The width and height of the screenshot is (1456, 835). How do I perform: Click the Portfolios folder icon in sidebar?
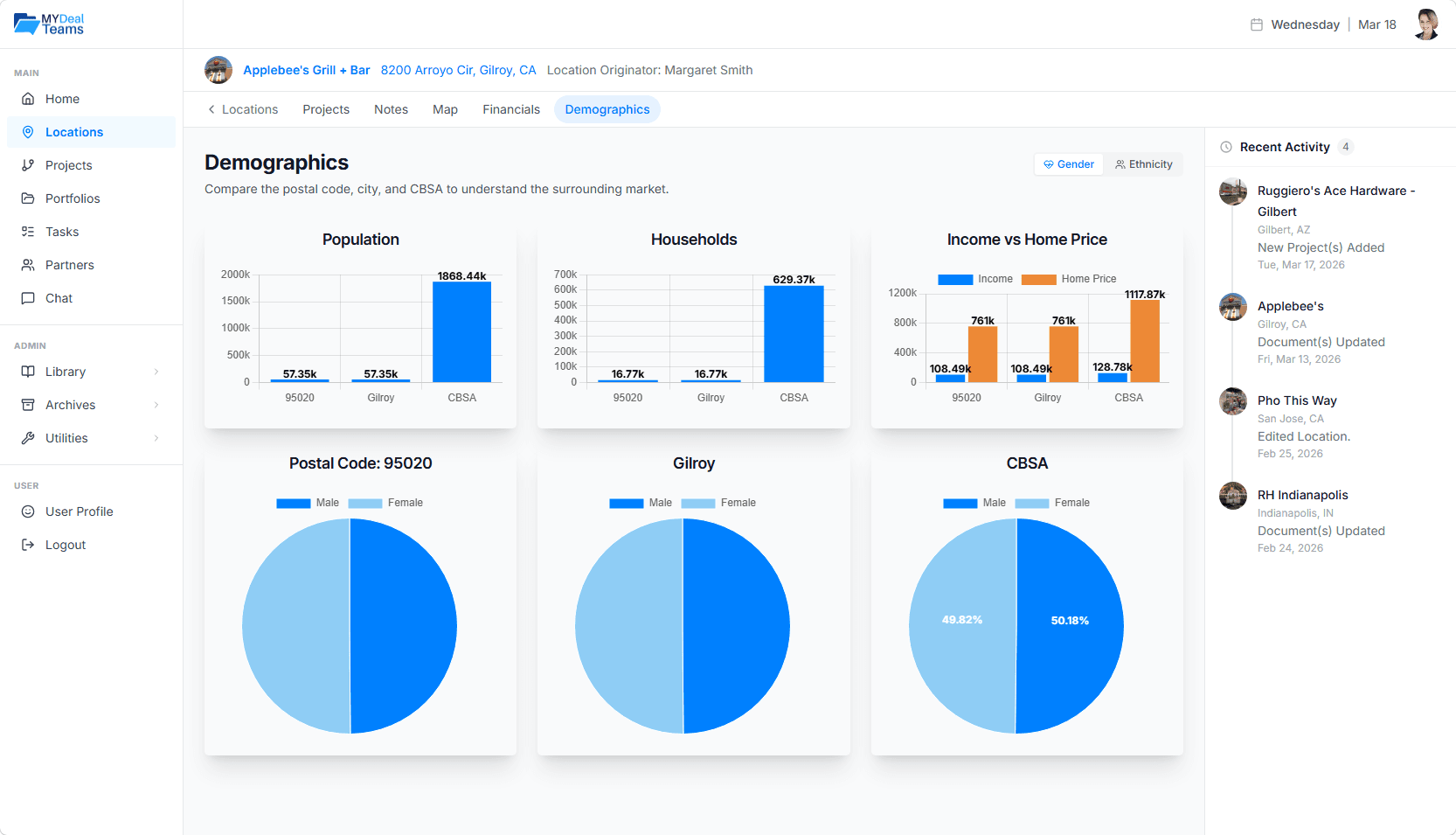28,198
